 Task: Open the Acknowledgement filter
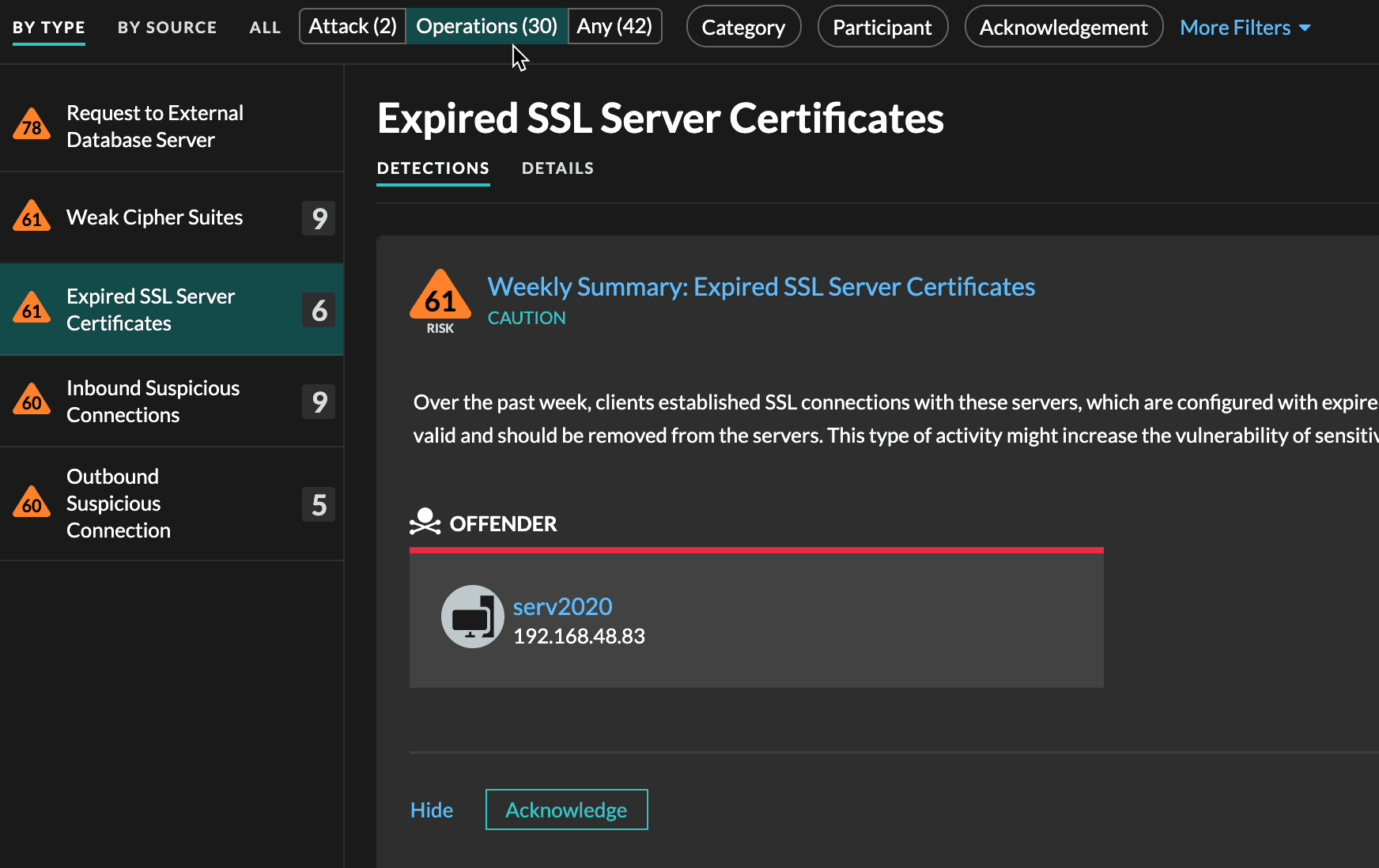tap(1064, 28)
